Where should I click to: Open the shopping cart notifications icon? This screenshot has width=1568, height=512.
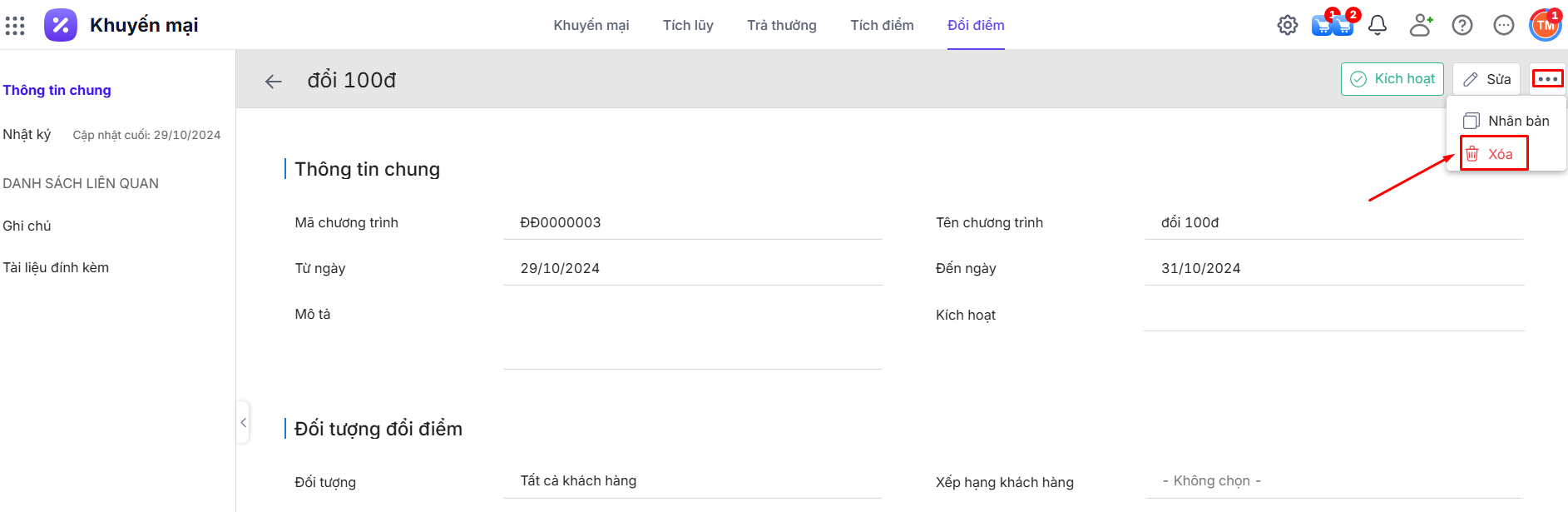click(1332, 25)
